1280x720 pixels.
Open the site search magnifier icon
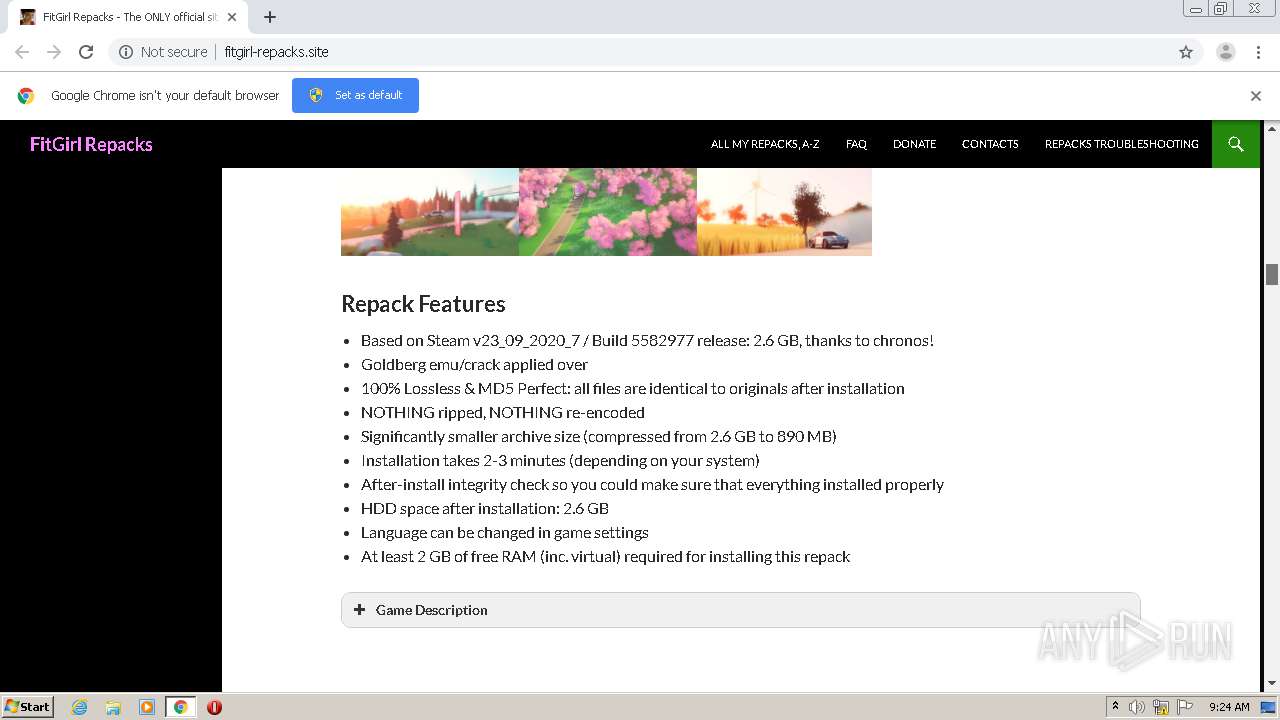tap(1236, 144)
